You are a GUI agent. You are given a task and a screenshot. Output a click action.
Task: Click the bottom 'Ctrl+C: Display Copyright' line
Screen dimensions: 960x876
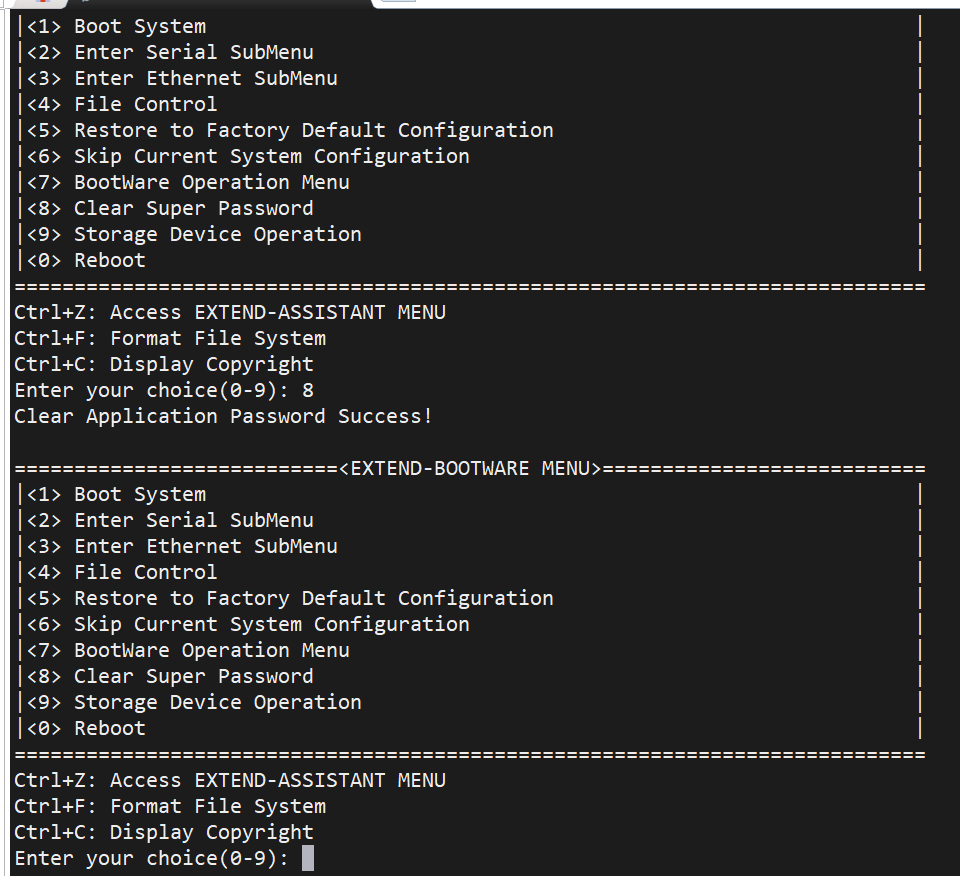(x=164, y=833)
